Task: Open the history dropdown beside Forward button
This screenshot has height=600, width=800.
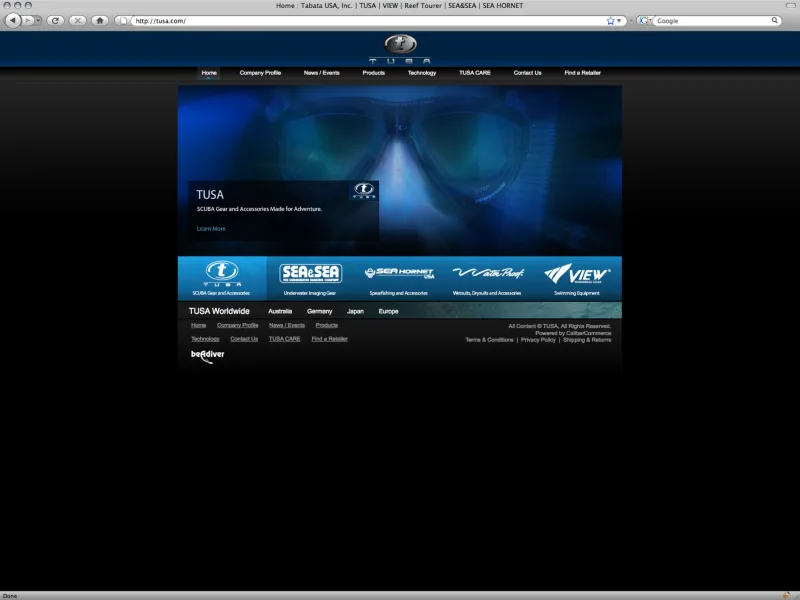Action: point(38,20)
